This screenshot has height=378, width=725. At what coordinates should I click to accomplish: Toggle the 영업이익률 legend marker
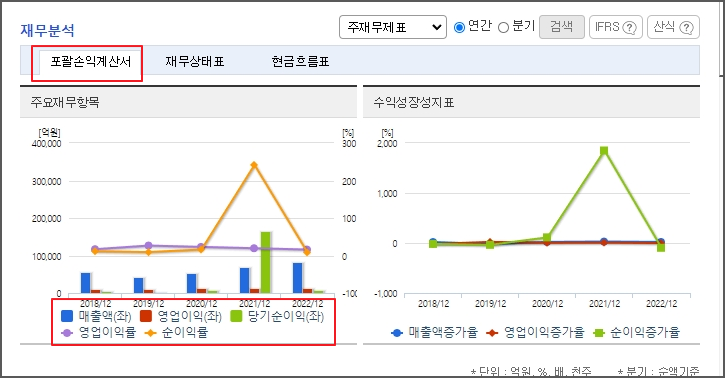click(68, 333)
